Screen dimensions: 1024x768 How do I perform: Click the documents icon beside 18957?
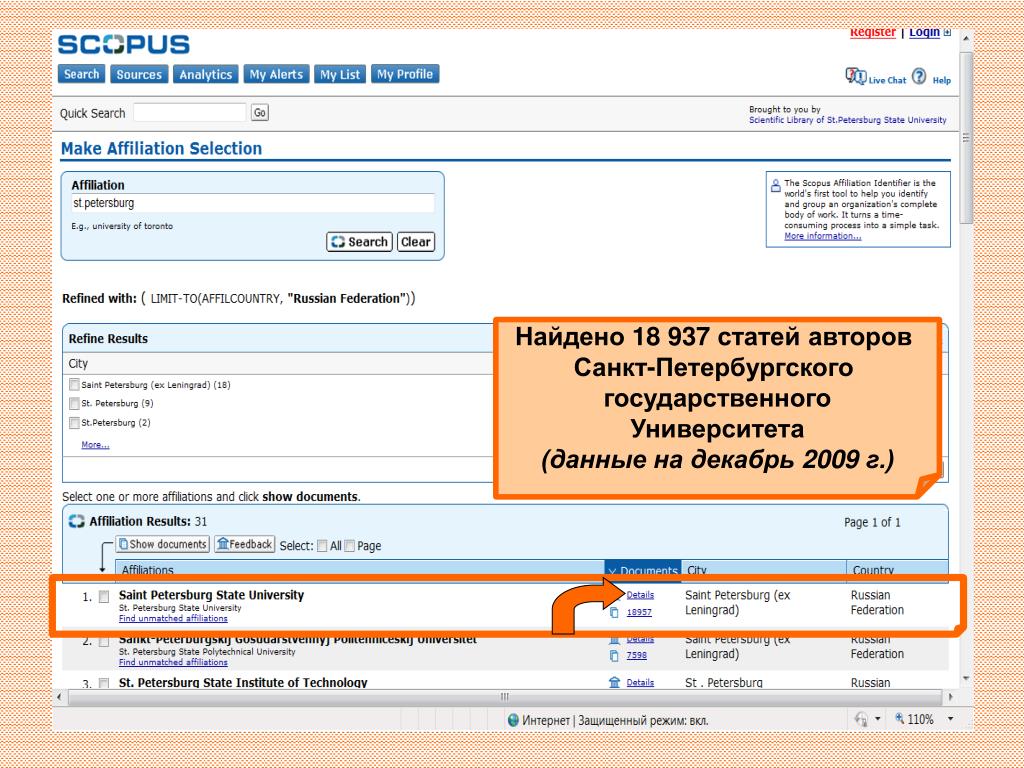[x=614, y=613]
